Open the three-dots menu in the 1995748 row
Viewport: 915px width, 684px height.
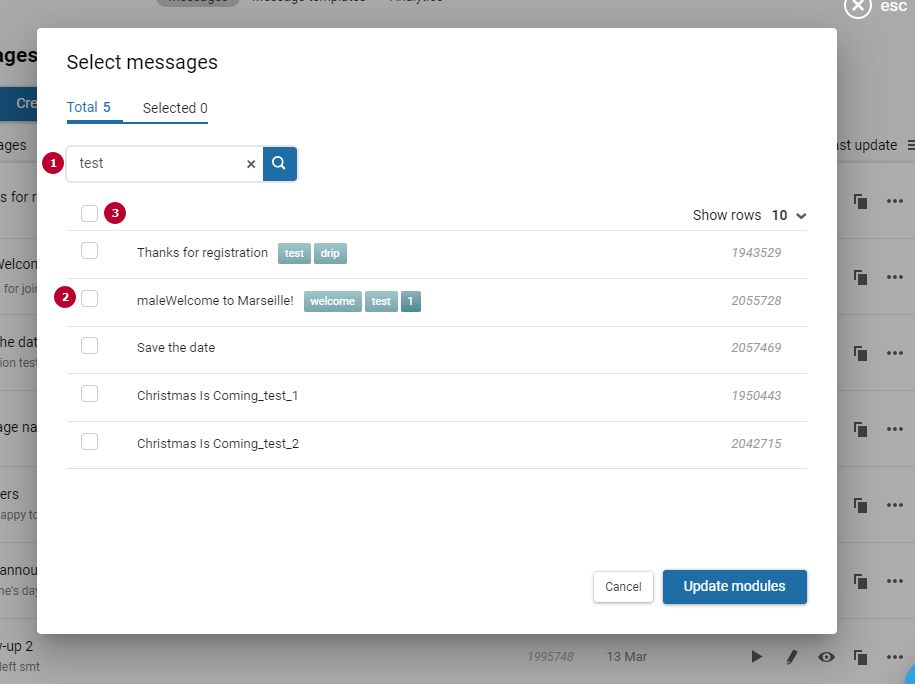pyautogui.click(x=895, y=657)
